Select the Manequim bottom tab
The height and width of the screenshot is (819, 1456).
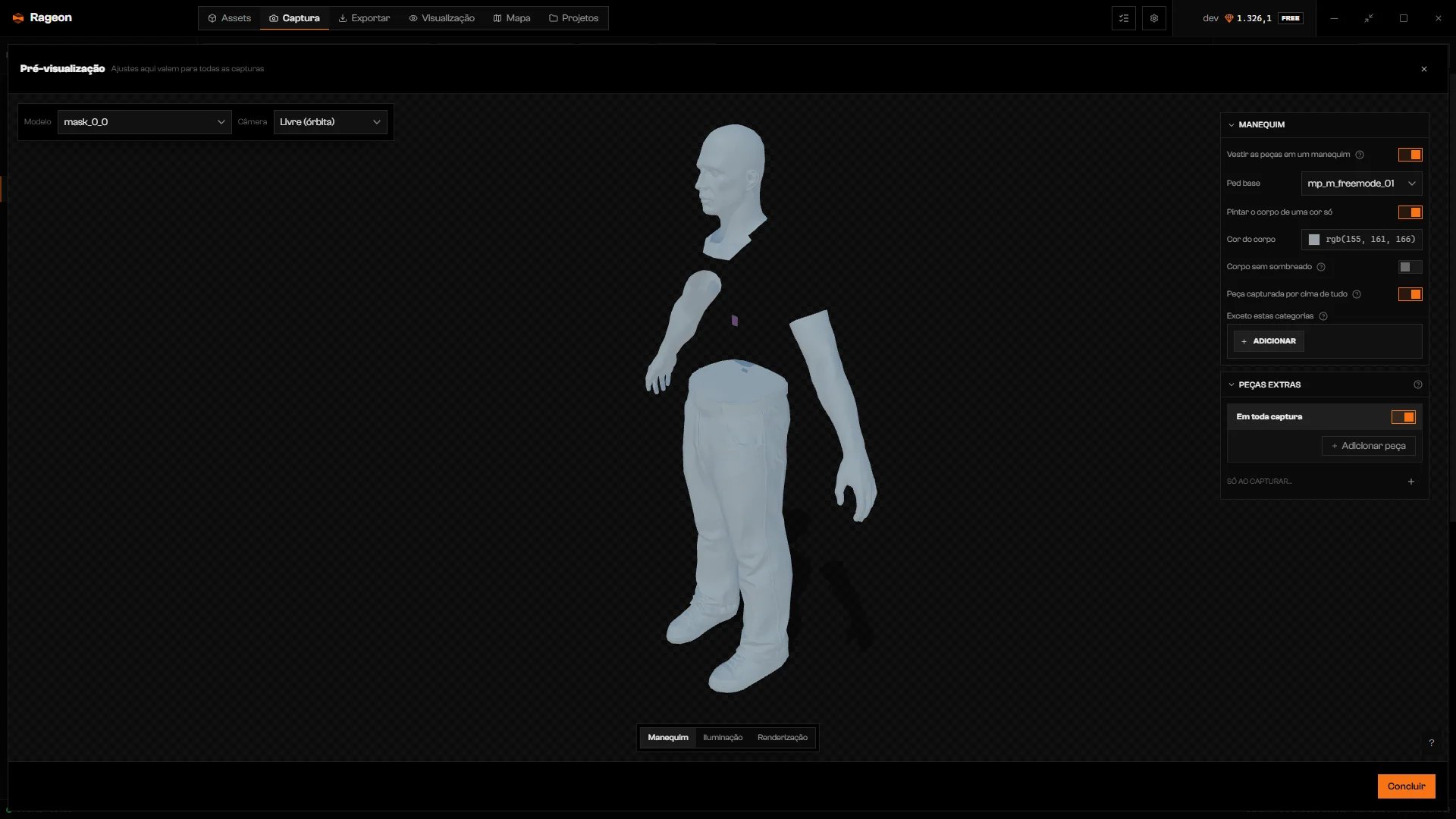[668, 738]
